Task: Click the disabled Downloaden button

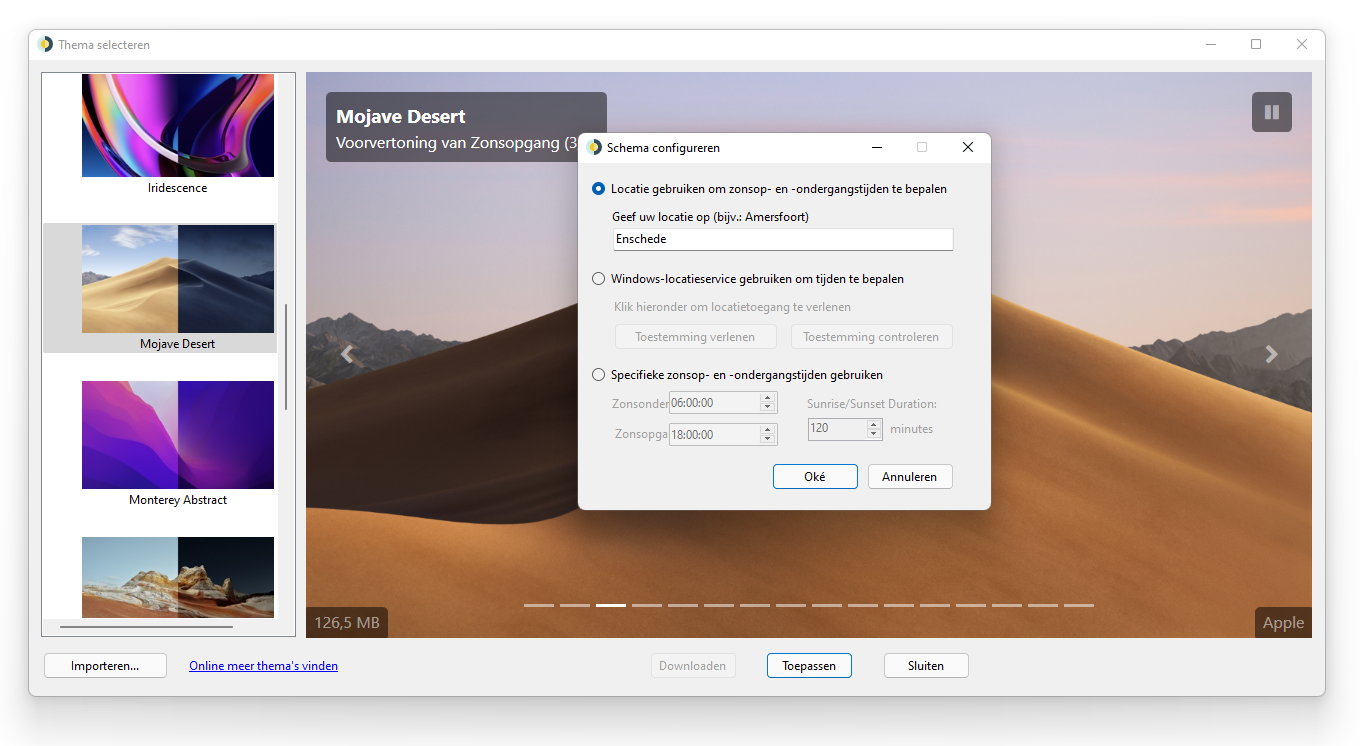Action: point(693,666)
